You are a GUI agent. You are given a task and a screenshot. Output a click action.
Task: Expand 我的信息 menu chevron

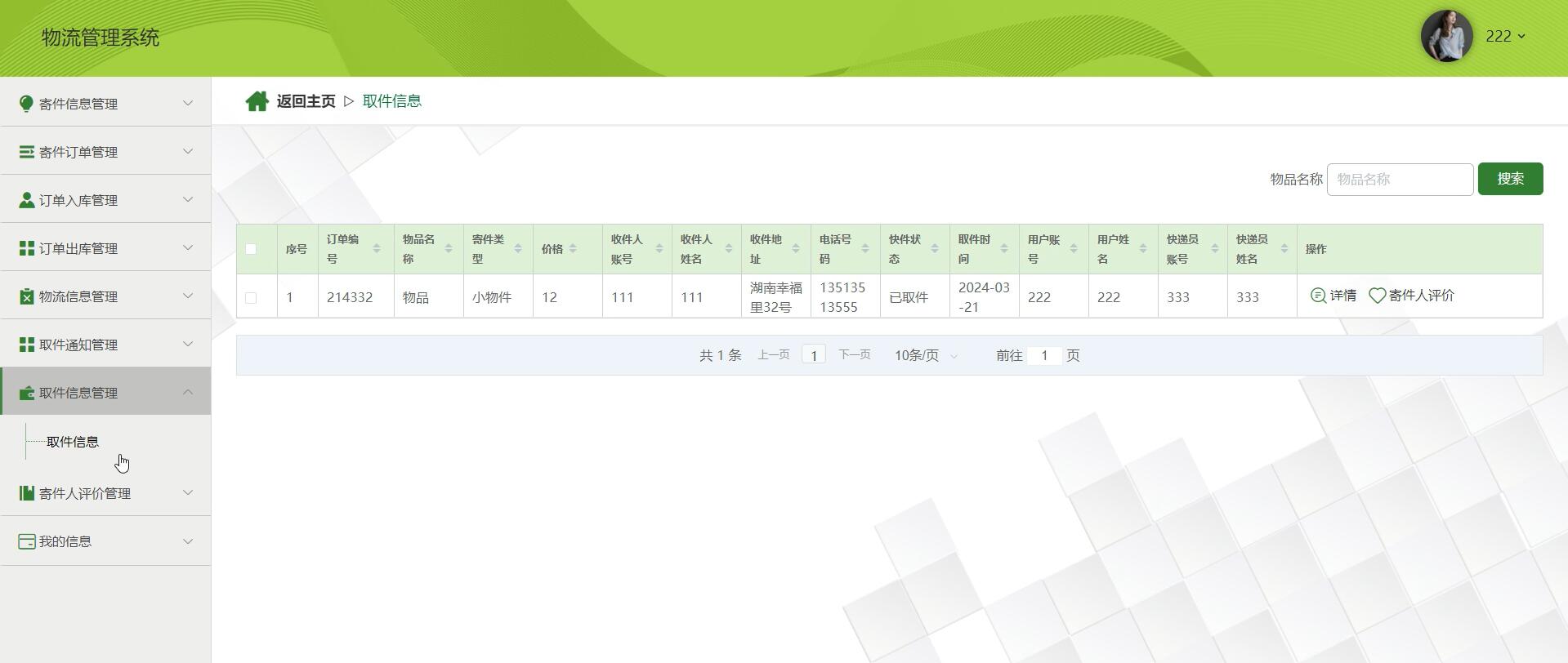pyautogui.click(x=188, y=541)
